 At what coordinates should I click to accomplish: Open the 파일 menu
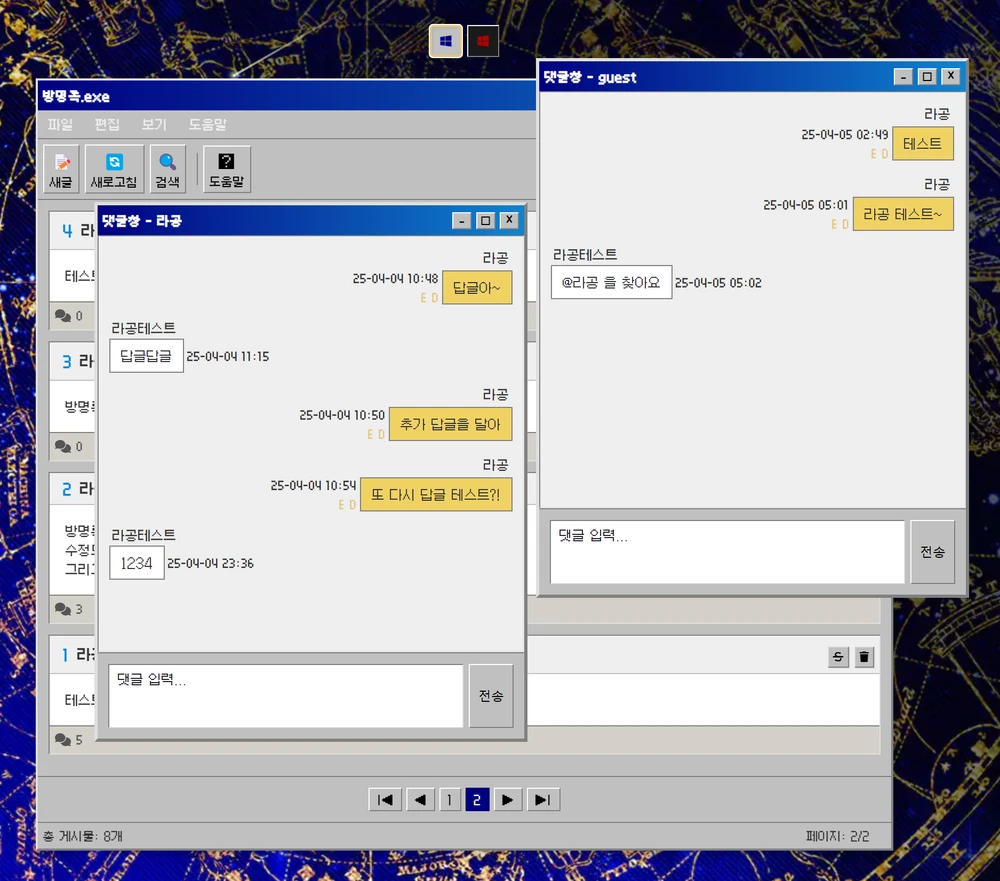[60, 125]
